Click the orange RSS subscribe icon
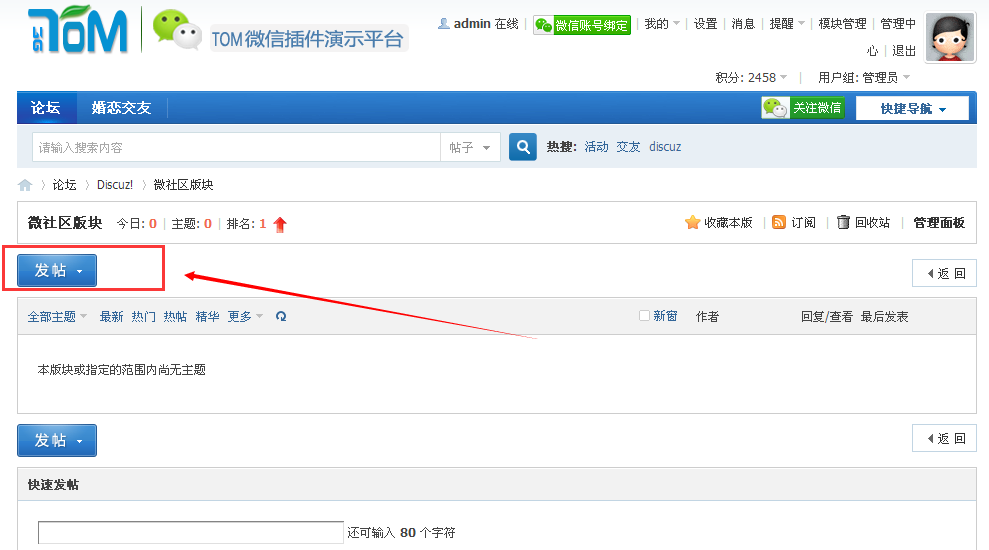989x550 pixels. [779, 223]
